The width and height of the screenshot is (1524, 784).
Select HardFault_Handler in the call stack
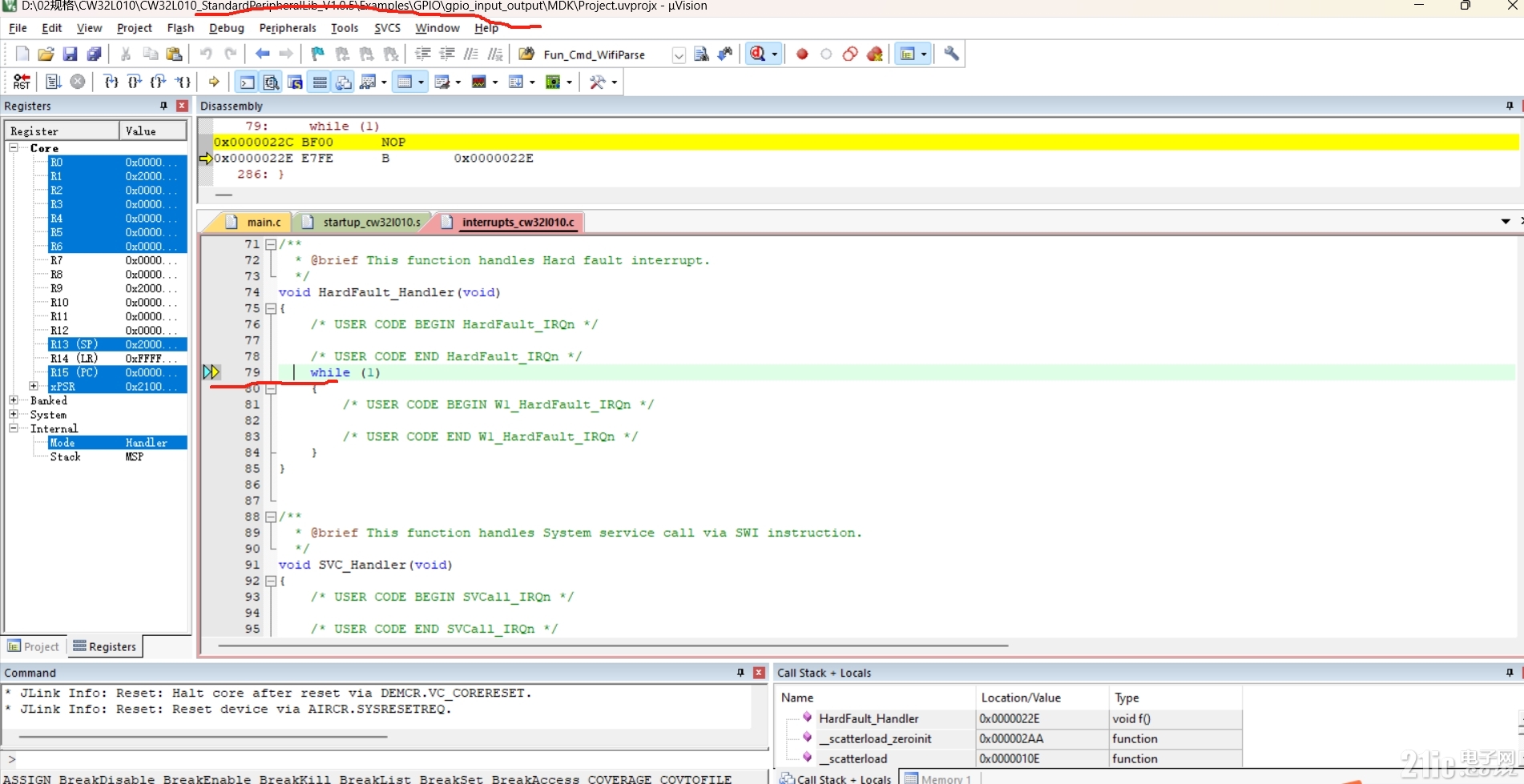869,718
